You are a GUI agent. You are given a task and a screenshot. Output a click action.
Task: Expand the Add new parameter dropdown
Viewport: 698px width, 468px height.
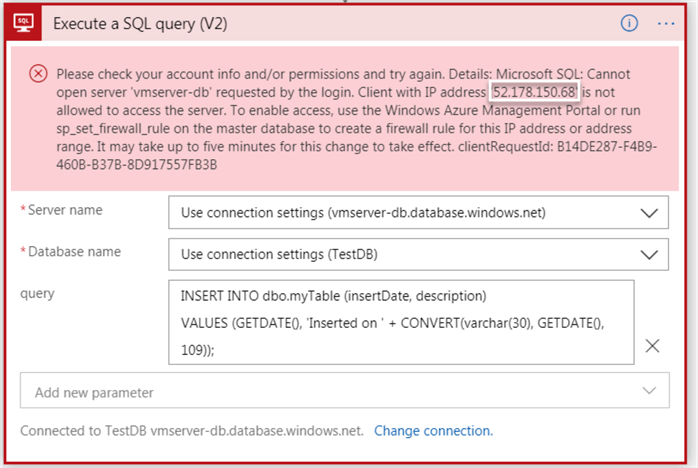650,391
